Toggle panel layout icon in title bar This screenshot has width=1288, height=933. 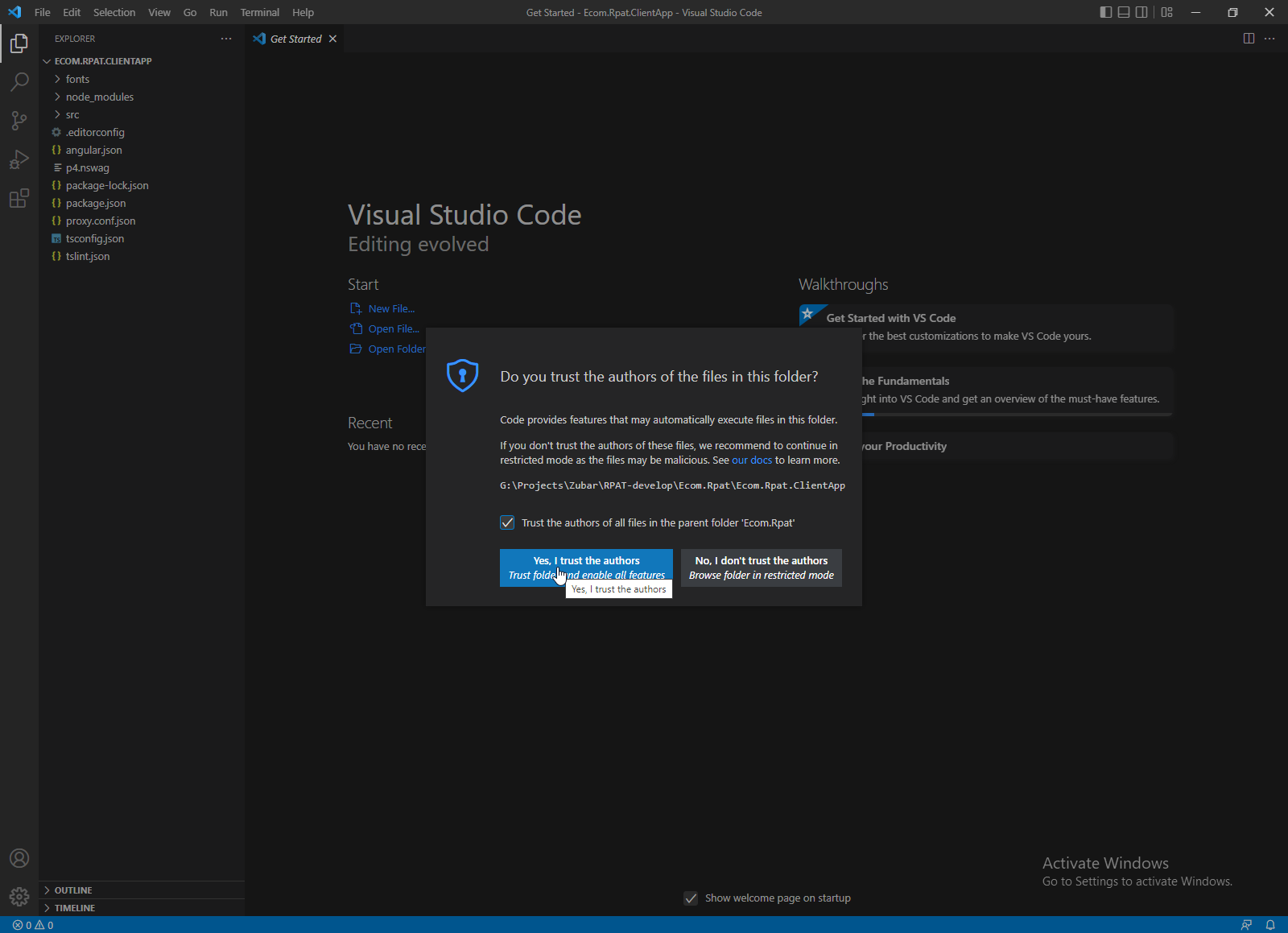click(1124, 12)
